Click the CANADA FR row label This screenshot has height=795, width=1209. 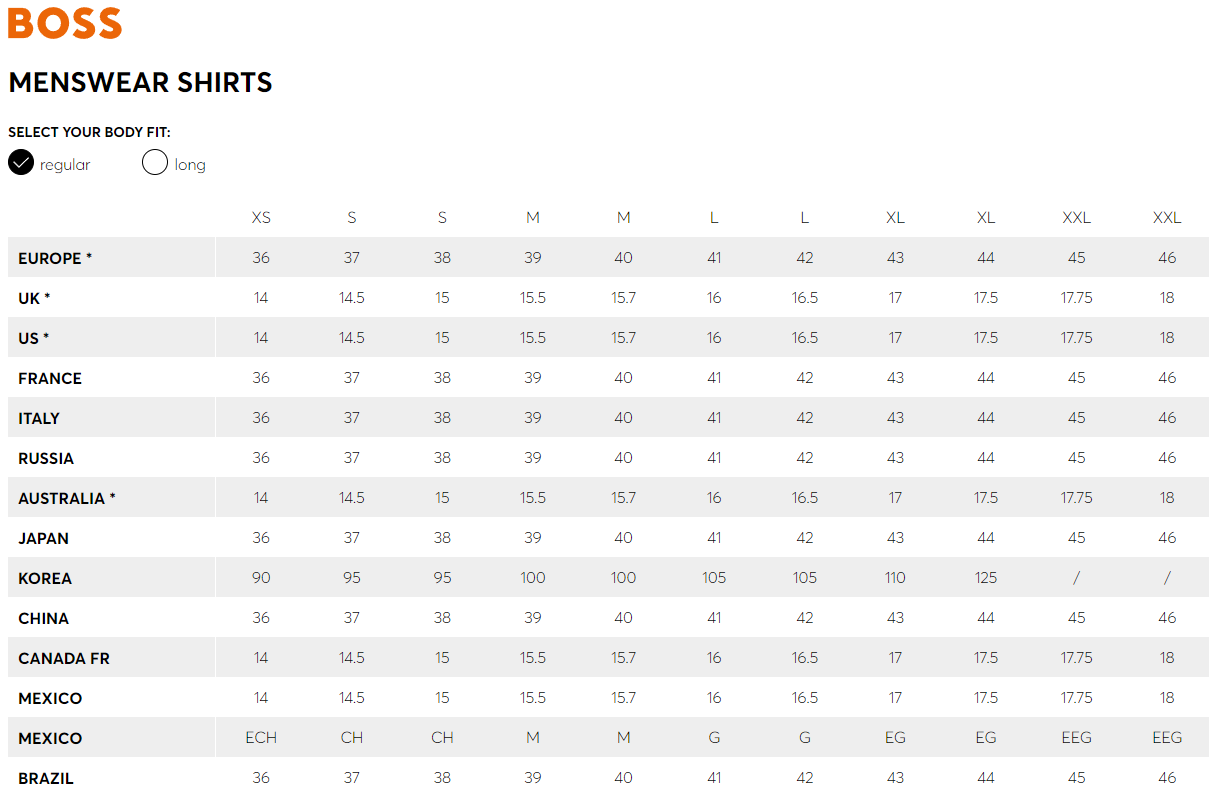click(x=64, y=658)
